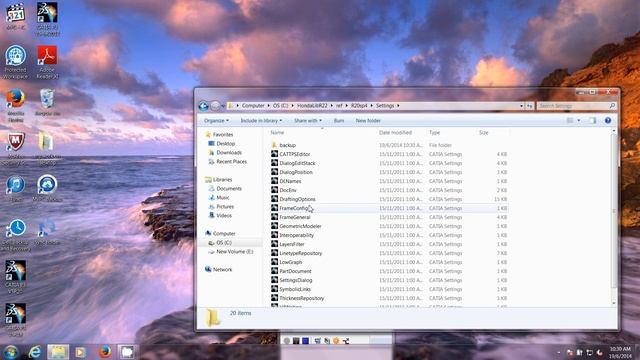
Task: Click the Explorer back navigation arrow
Action: (203, 106)
